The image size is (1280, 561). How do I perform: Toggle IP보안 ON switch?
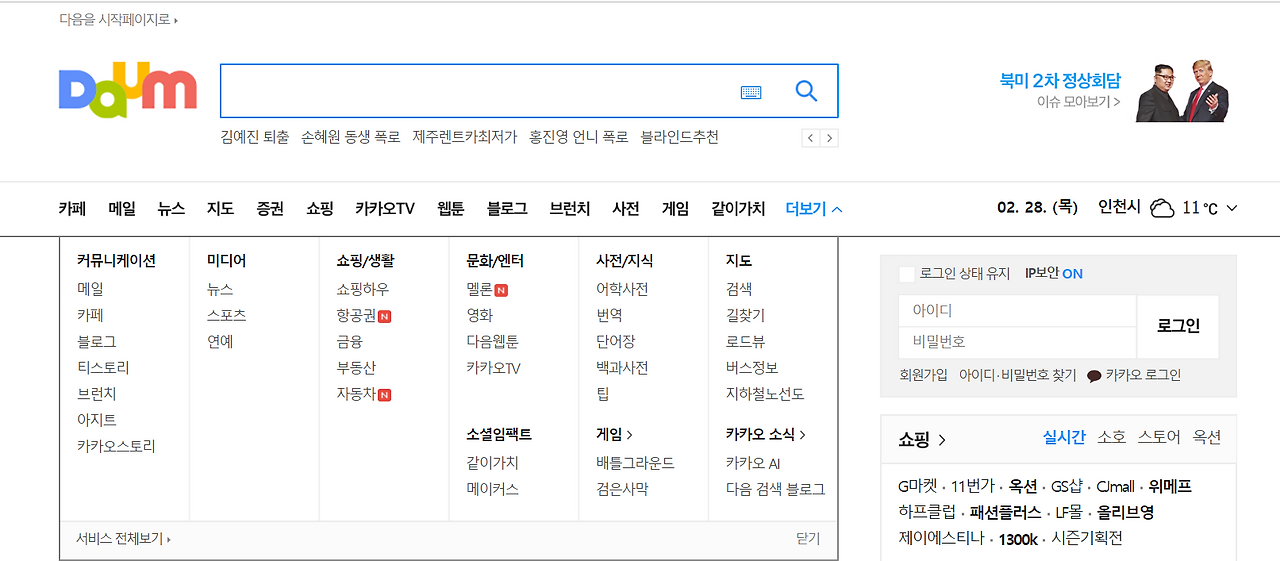1072,274
